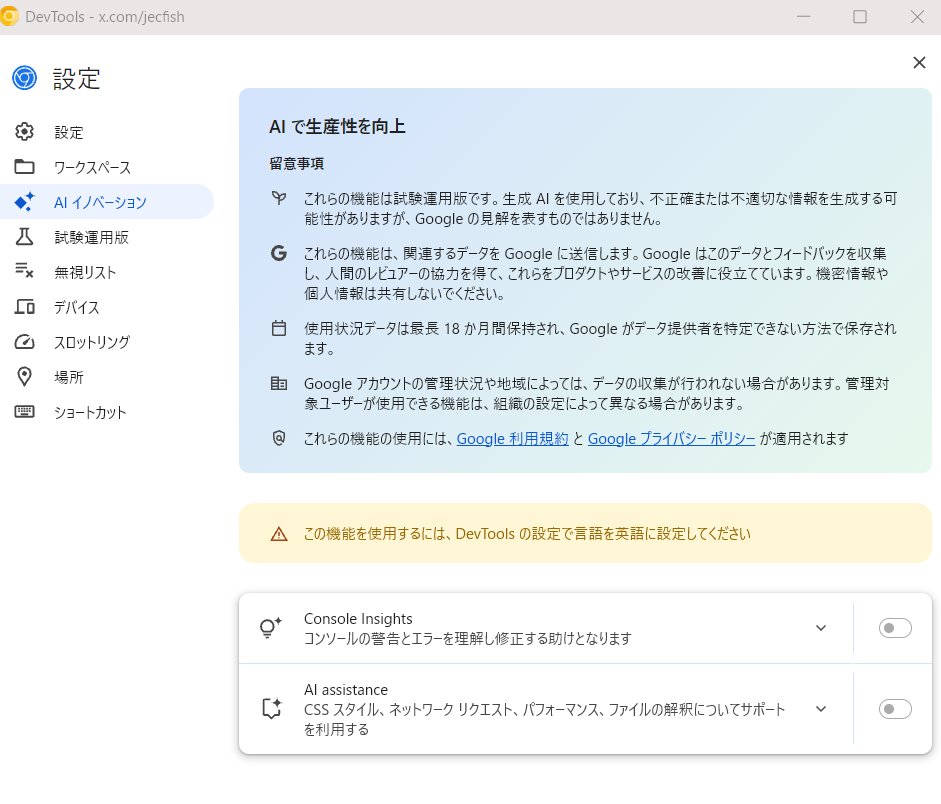This screenshot has height=804, width=941.
Task: Select the 設定 gear icon in sidebar
Action: [24, 132]
